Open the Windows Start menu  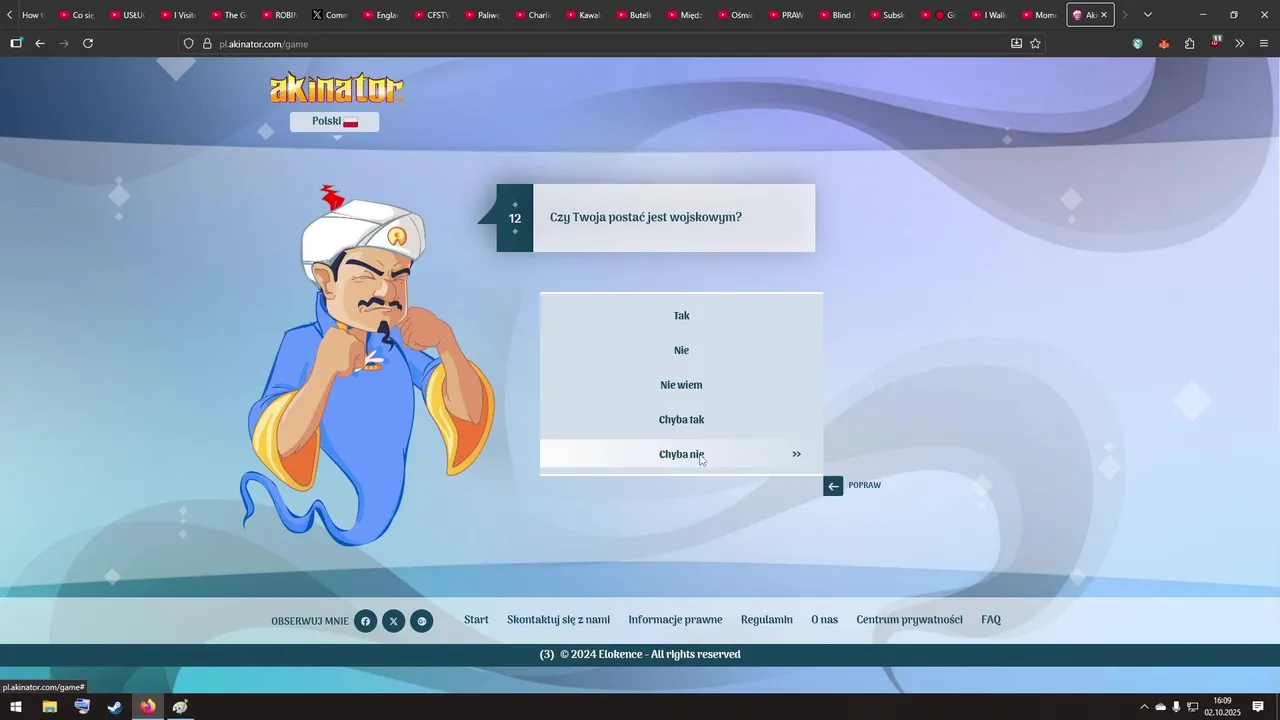coord(16,707)
